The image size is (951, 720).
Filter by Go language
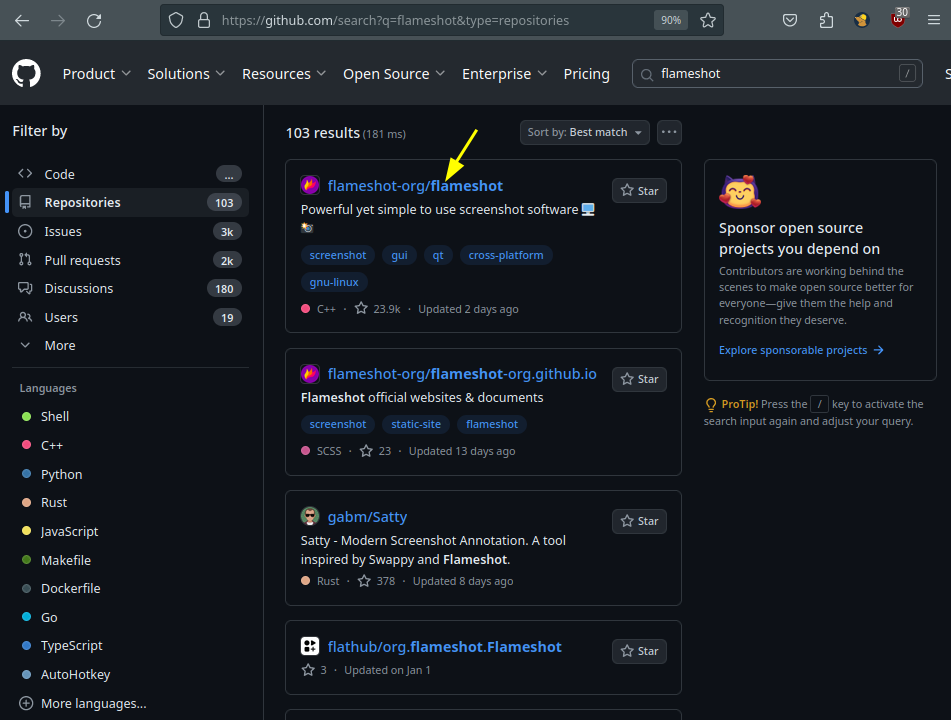pyautogui.click(x=49, y=617)
